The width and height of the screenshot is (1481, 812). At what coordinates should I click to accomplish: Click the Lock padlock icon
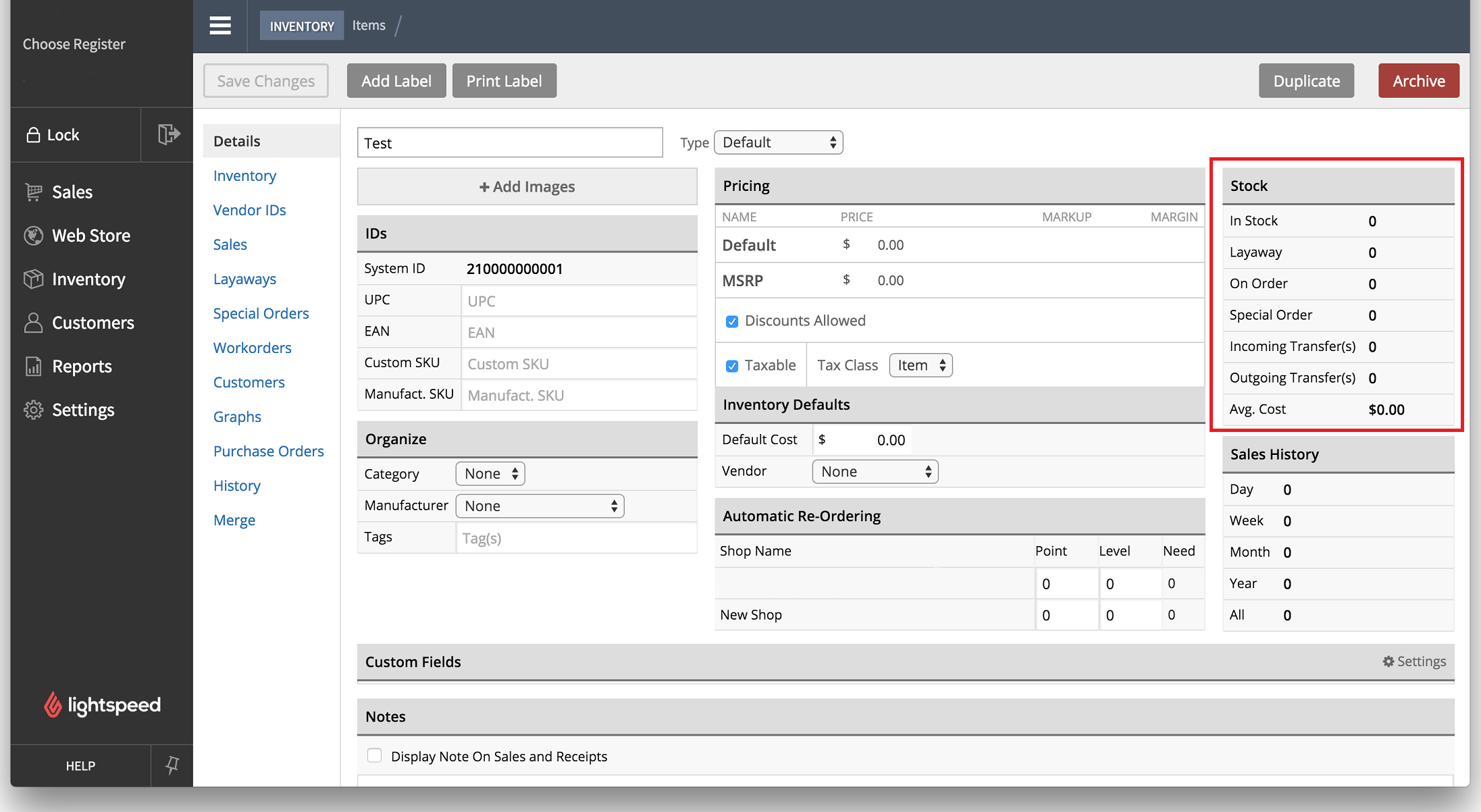32,135
